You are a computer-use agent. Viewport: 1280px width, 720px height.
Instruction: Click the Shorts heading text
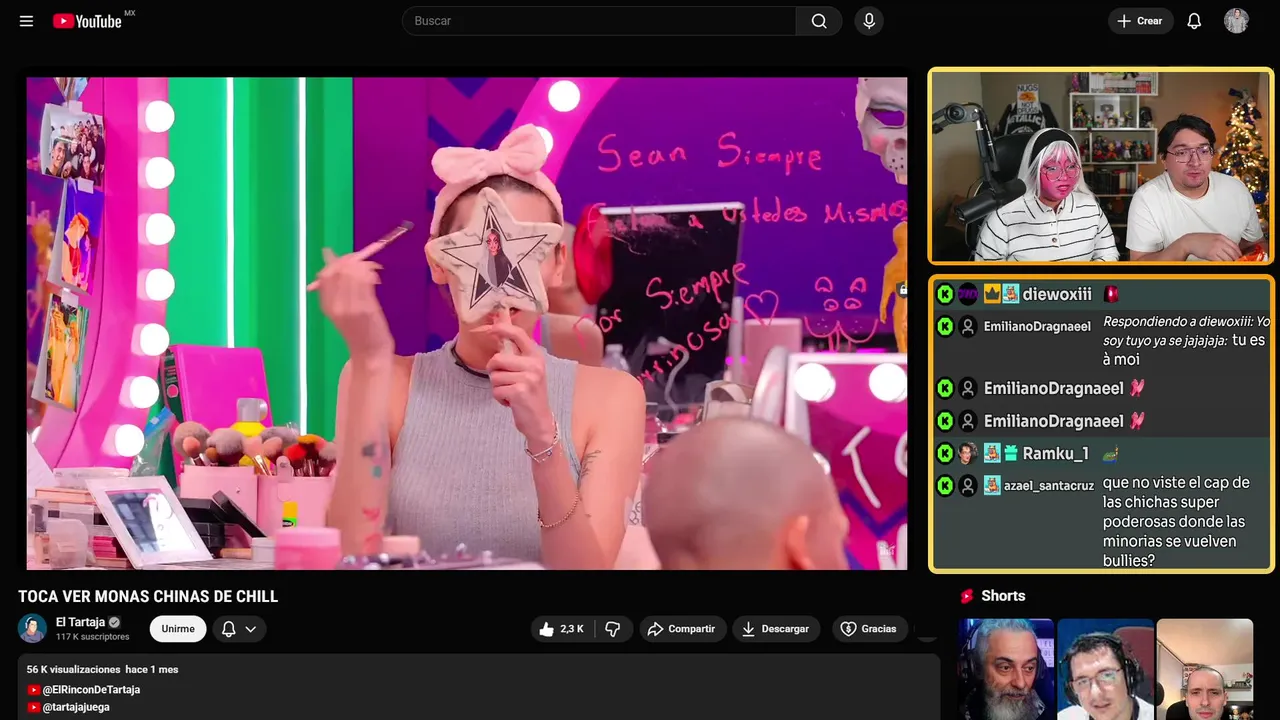point(1003,596)
